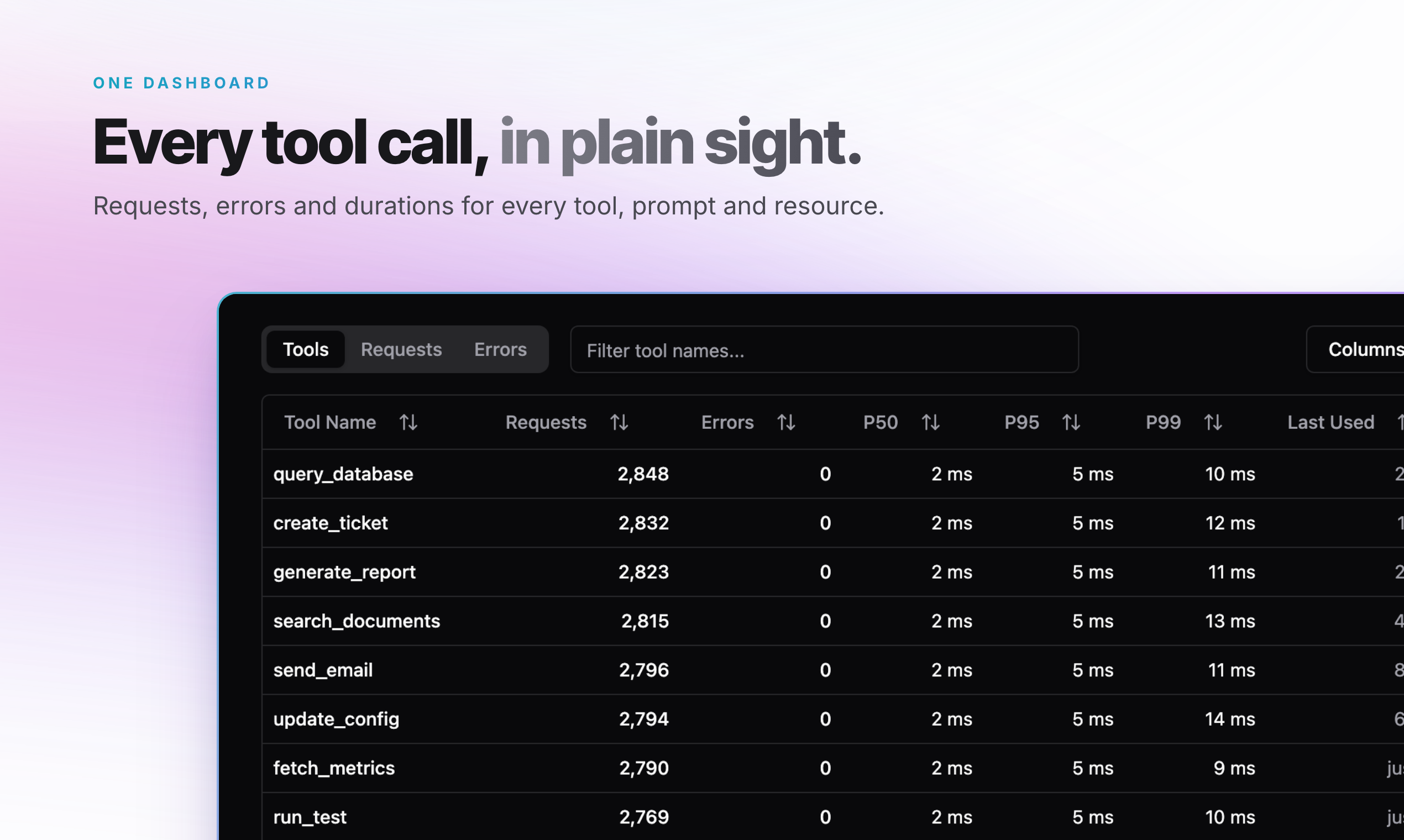Click the 12 ms P99 for create_ticket
The width and height of the screenshot is (1404, 840).
point(1230,523)
